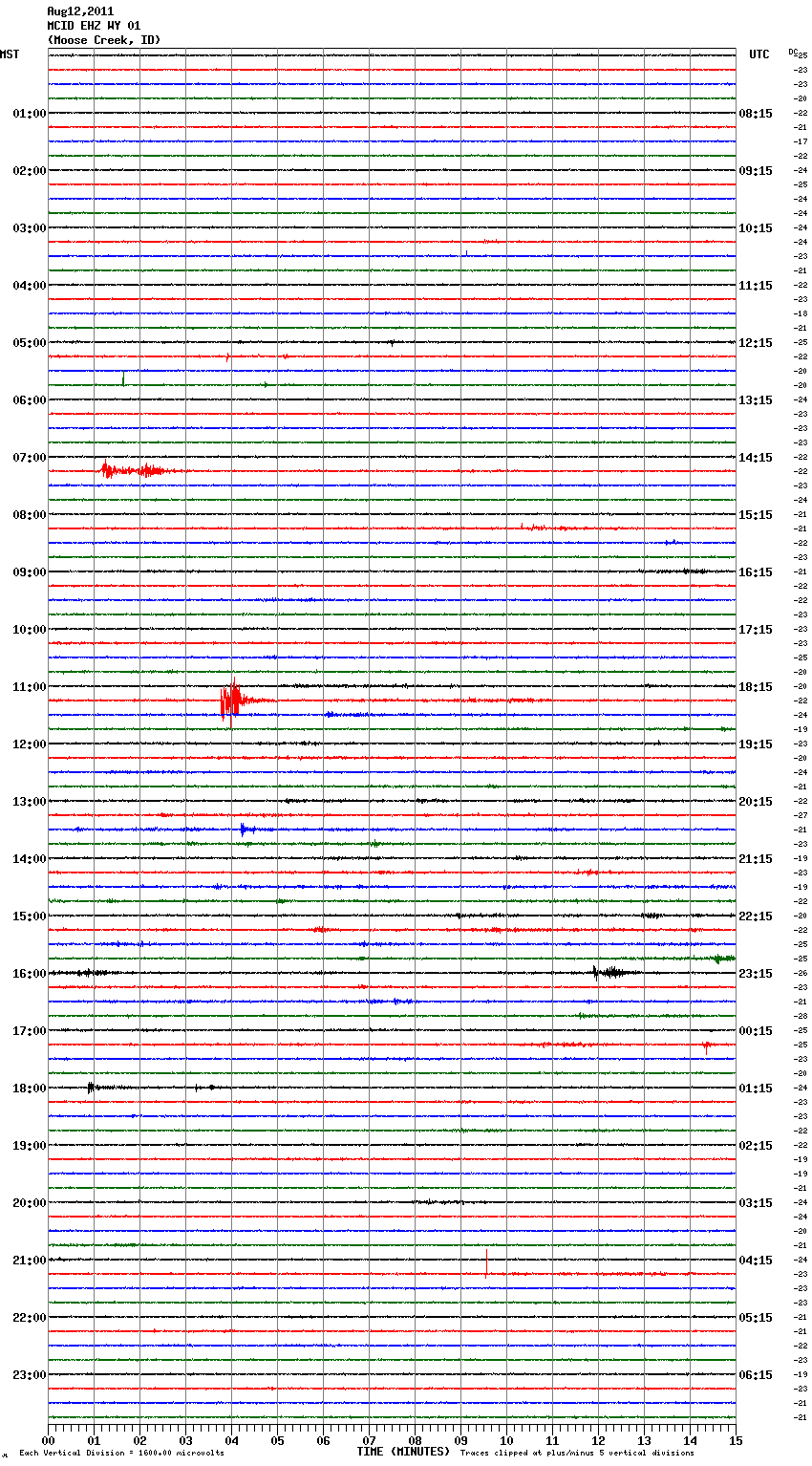Click the station name (Moose Creek, ID)
This screenshot has width=812, height=1466.
[103, 40]
